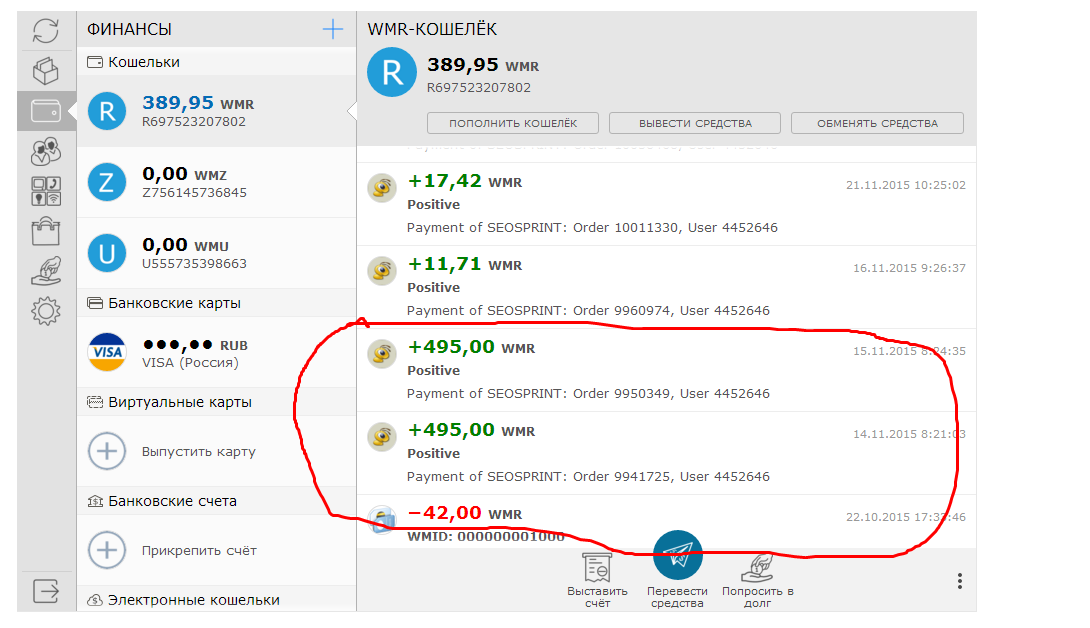This screenshot has width=1090, height=628.
Task: Select the WMU wallet U555735398663
Action: 216,253
